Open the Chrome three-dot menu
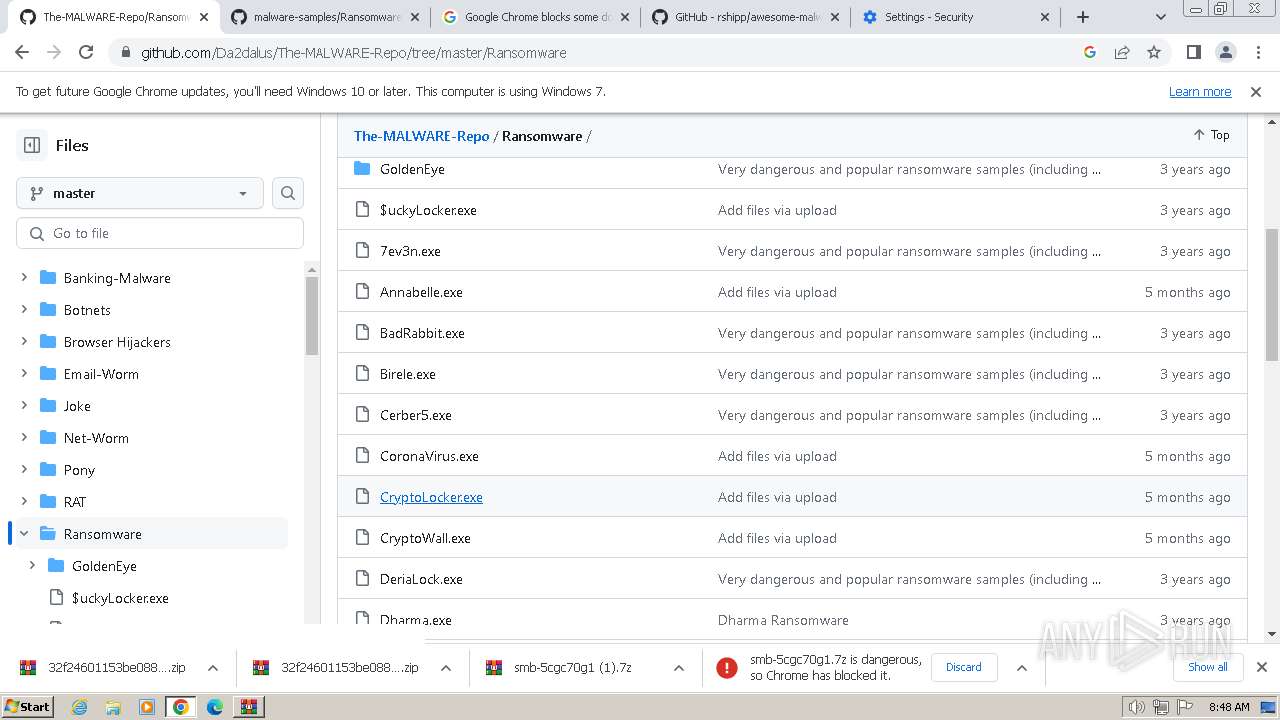This screenshot has height=720, width=1280. [x=1258, y=52]
